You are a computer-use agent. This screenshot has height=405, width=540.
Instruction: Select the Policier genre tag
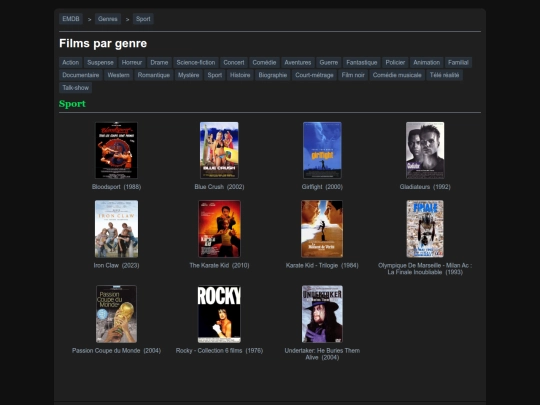click(395, 63)
